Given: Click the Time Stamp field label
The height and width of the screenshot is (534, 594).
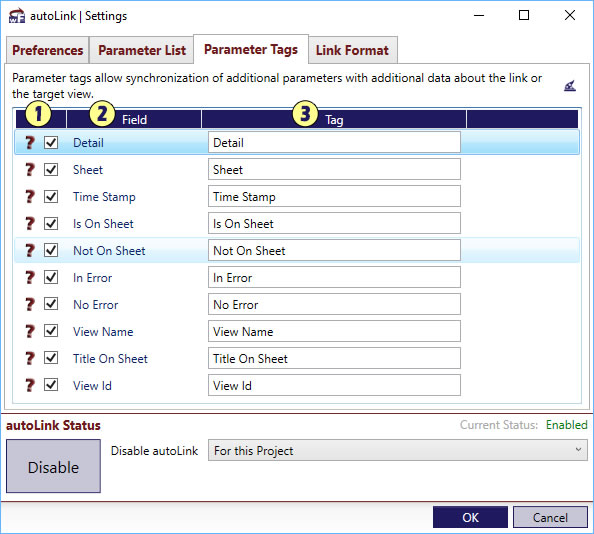Looking at the screenshot, I should (x=104, y=197).
